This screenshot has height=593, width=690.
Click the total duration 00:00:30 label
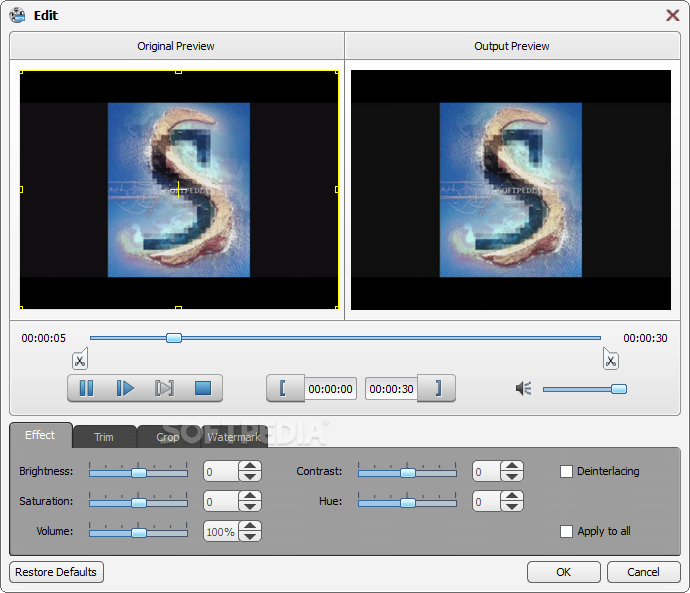coord(645,338)
